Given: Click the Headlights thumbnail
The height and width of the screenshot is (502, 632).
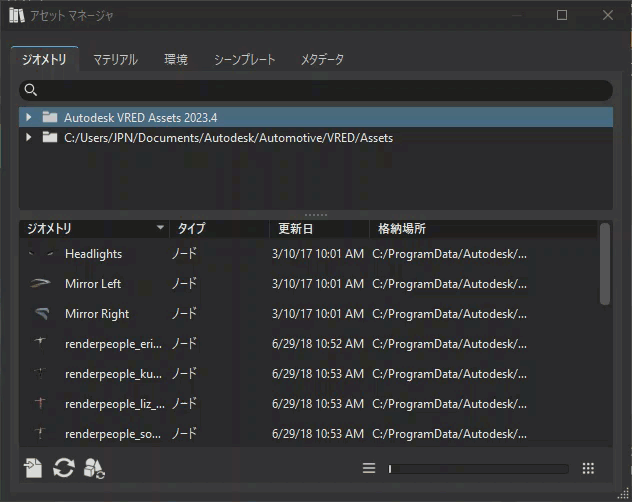Looking at the screenshot, I should [41, 254].
